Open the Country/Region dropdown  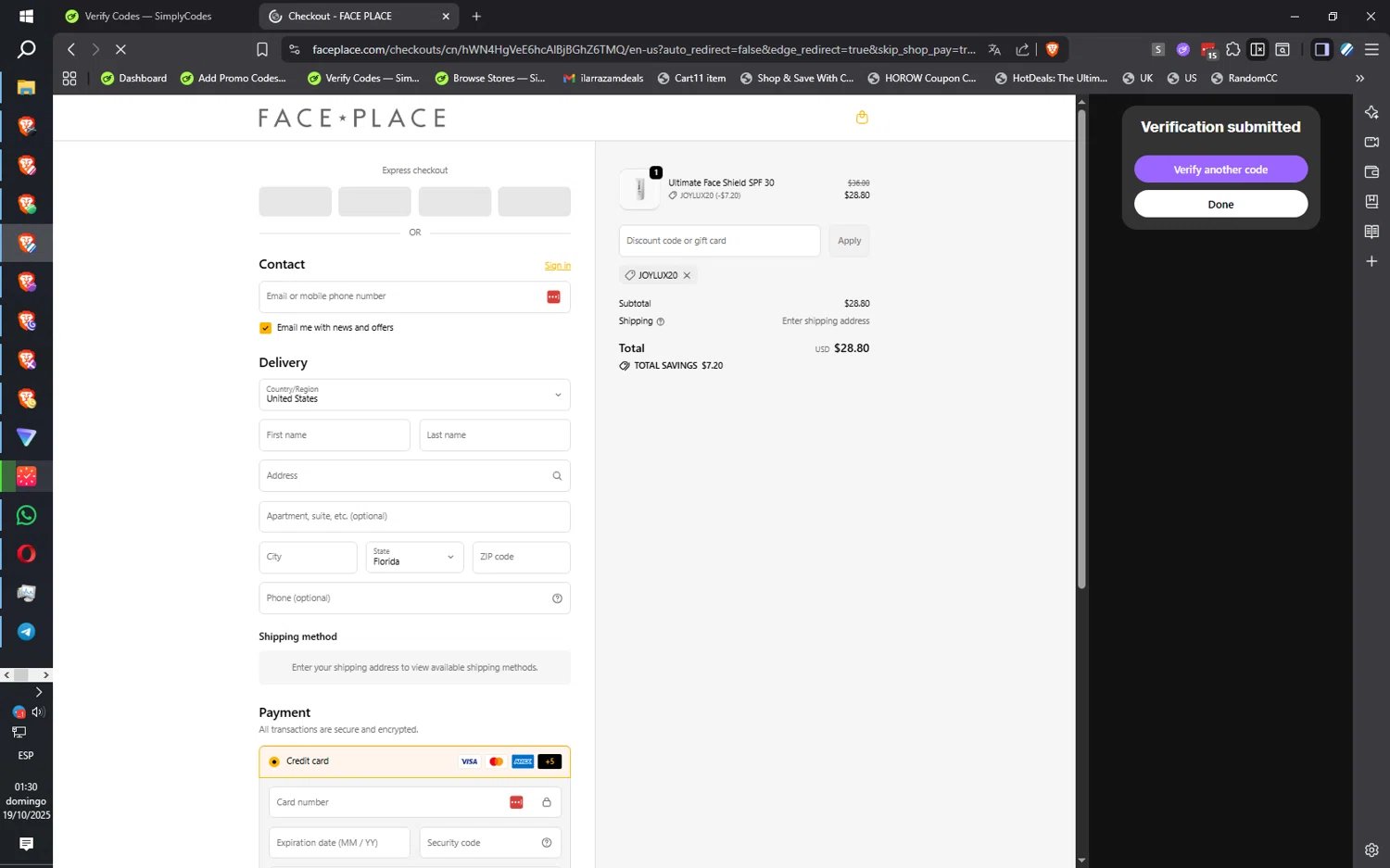pyautogui.click(x=414, y=395)
